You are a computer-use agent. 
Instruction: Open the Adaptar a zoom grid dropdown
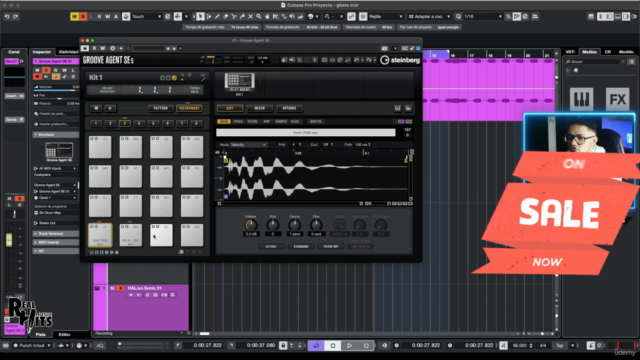click(429, 17)
